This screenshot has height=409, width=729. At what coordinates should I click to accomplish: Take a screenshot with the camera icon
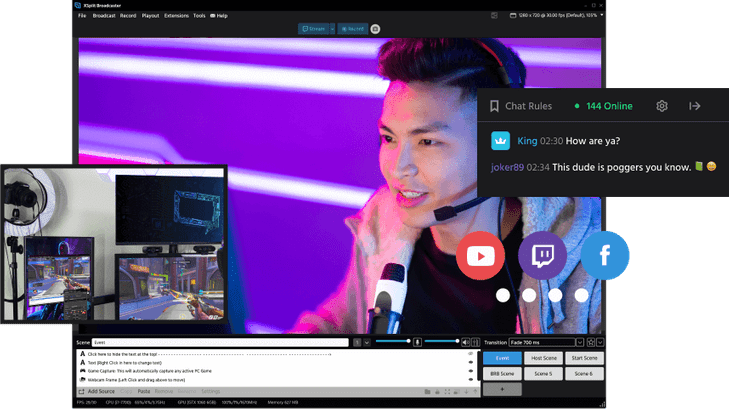click(x=375, y=29)
